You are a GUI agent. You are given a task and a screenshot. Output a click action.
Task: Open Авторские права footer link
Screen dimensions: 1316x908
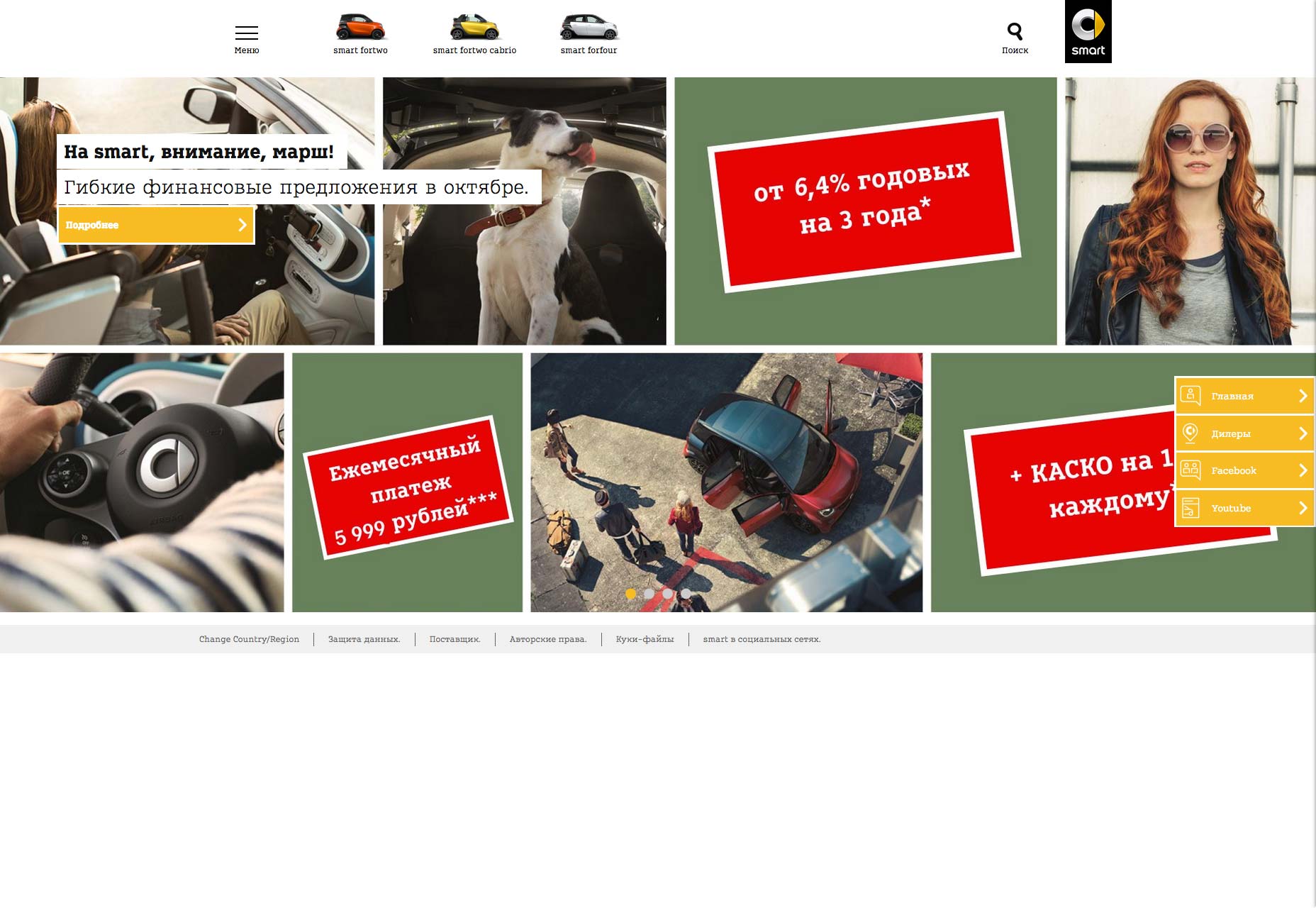click(548, 639)
